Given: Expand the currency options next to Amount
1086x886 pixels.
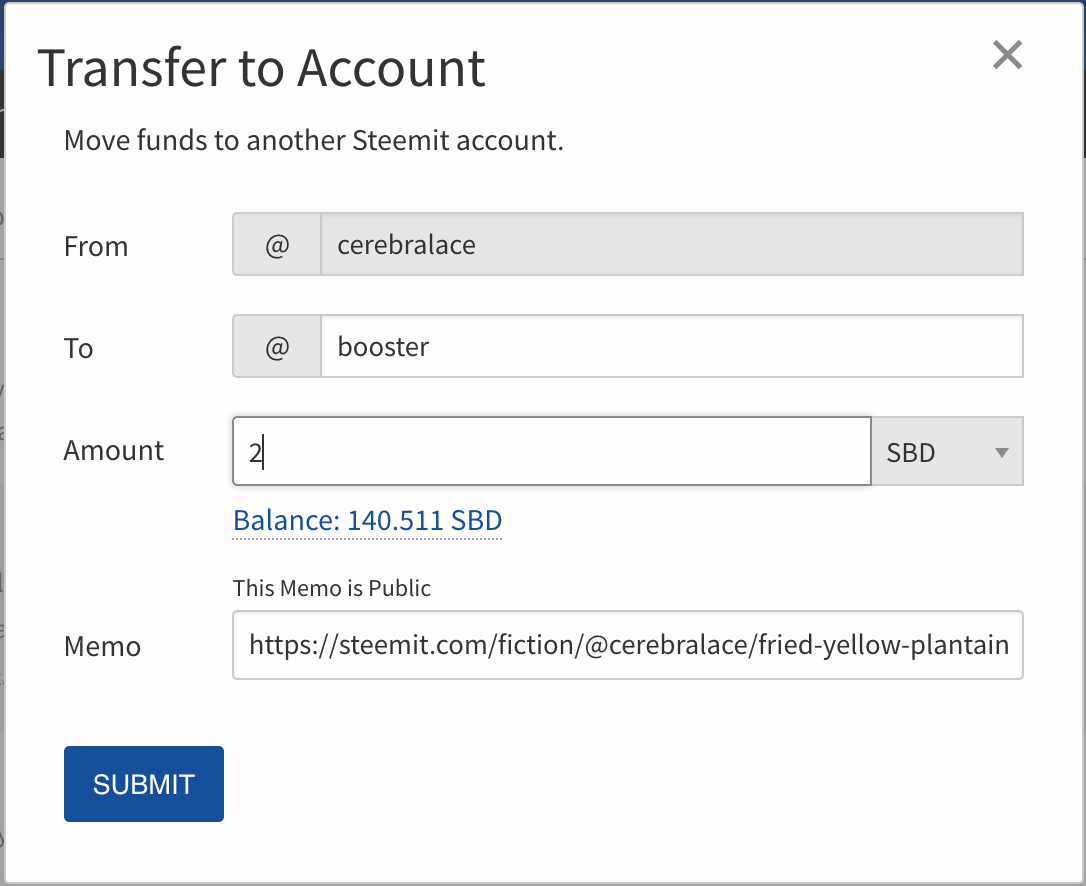Looking at the screenshot, I should point(947,451).
